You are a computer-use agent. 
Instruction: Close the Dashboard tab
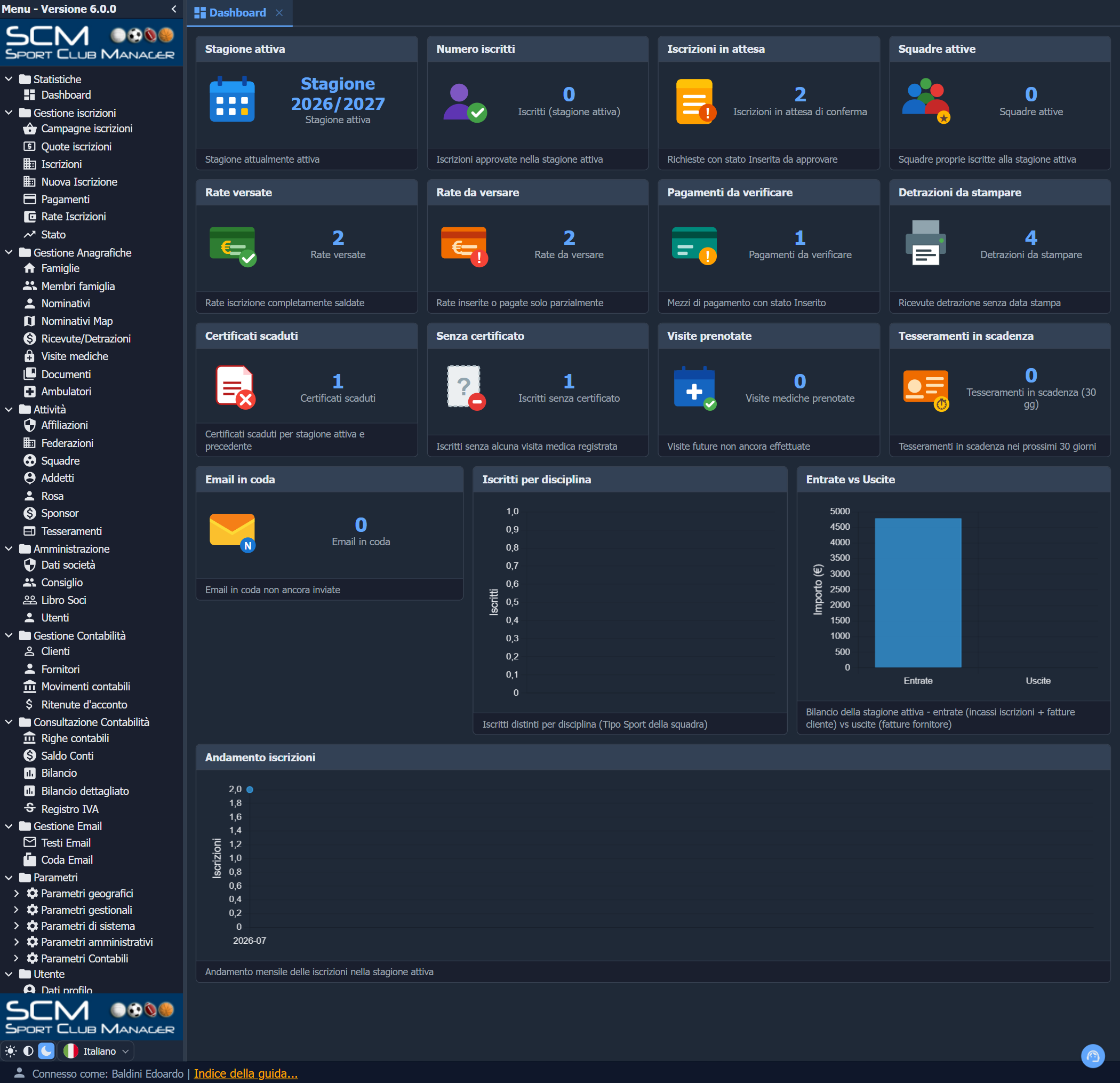(279, 13)
